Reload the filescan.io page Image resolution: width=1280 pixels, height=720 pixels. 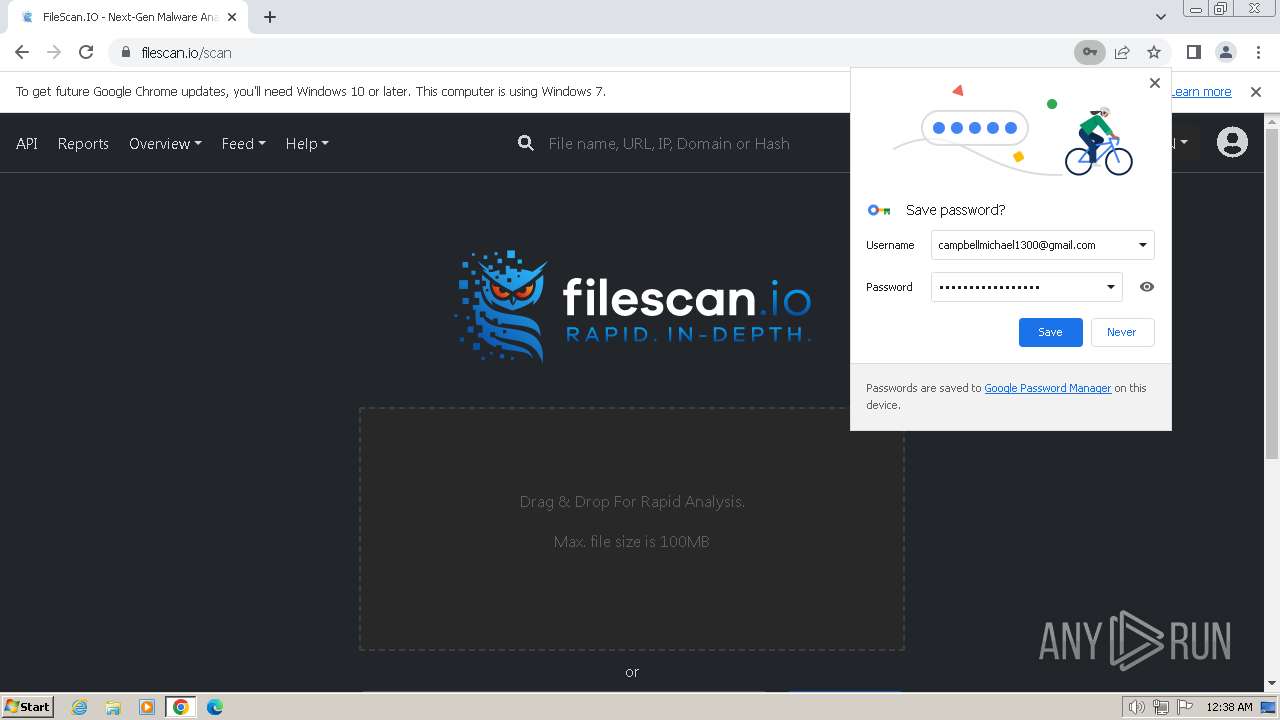click(86, 52)
